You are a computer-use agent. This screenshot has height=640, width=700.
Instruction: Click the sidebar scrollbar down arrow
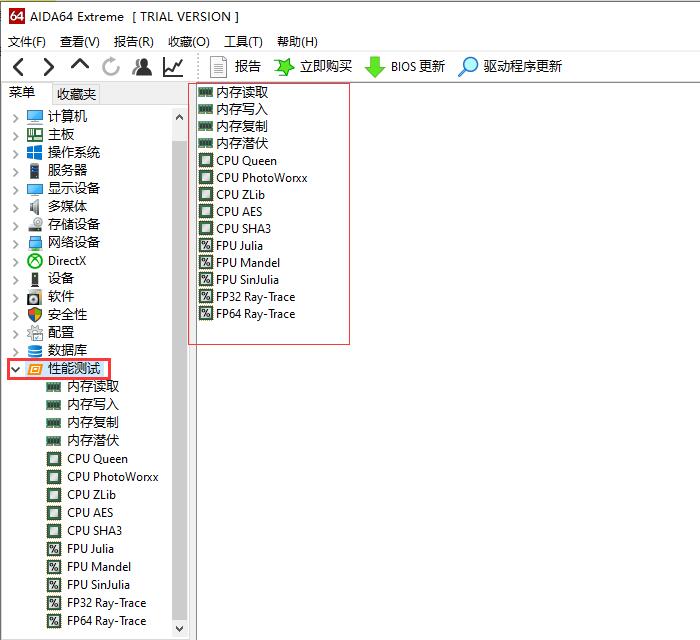point(180,629)
